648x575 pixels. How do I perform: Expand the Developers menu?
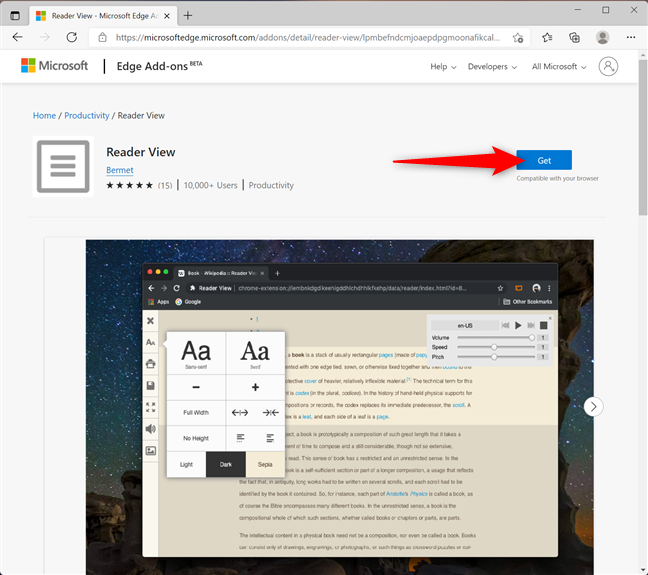click(x=492, y=67)
